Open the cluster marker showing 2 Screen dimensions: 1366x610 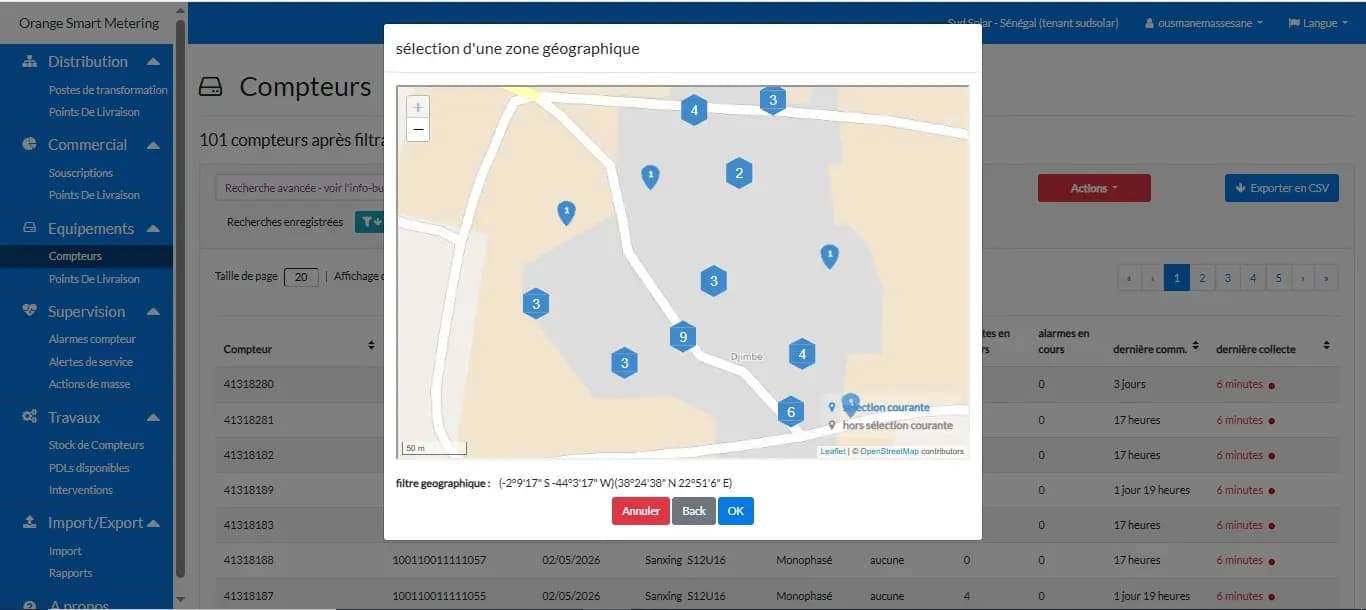click(x=739, y=173)
